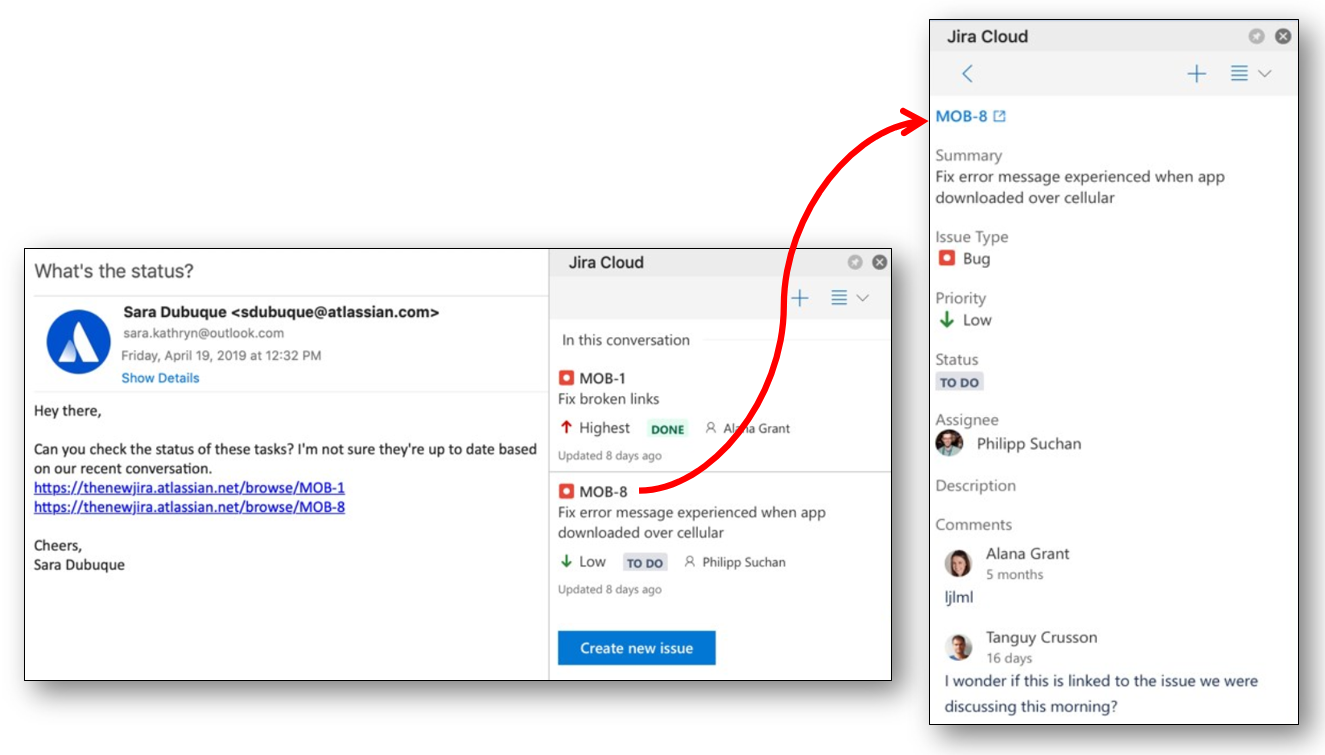Click 'Fix broken links' summary text
The width and height of the screenshot is (1325, 755).
tap(608, 399)
